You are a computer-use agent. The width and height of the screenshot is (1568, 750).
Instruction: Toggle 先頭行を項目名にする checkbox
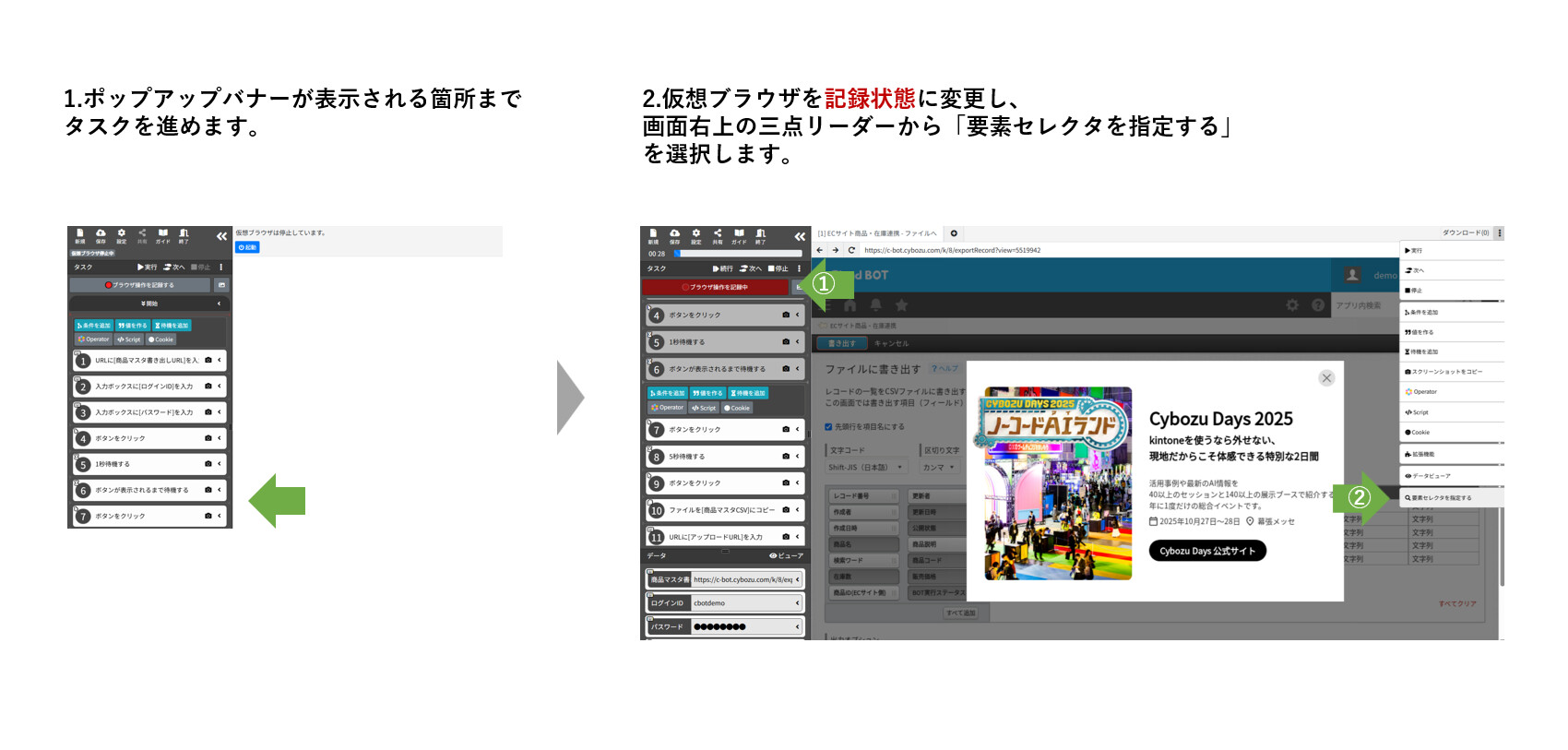(828, 427)
